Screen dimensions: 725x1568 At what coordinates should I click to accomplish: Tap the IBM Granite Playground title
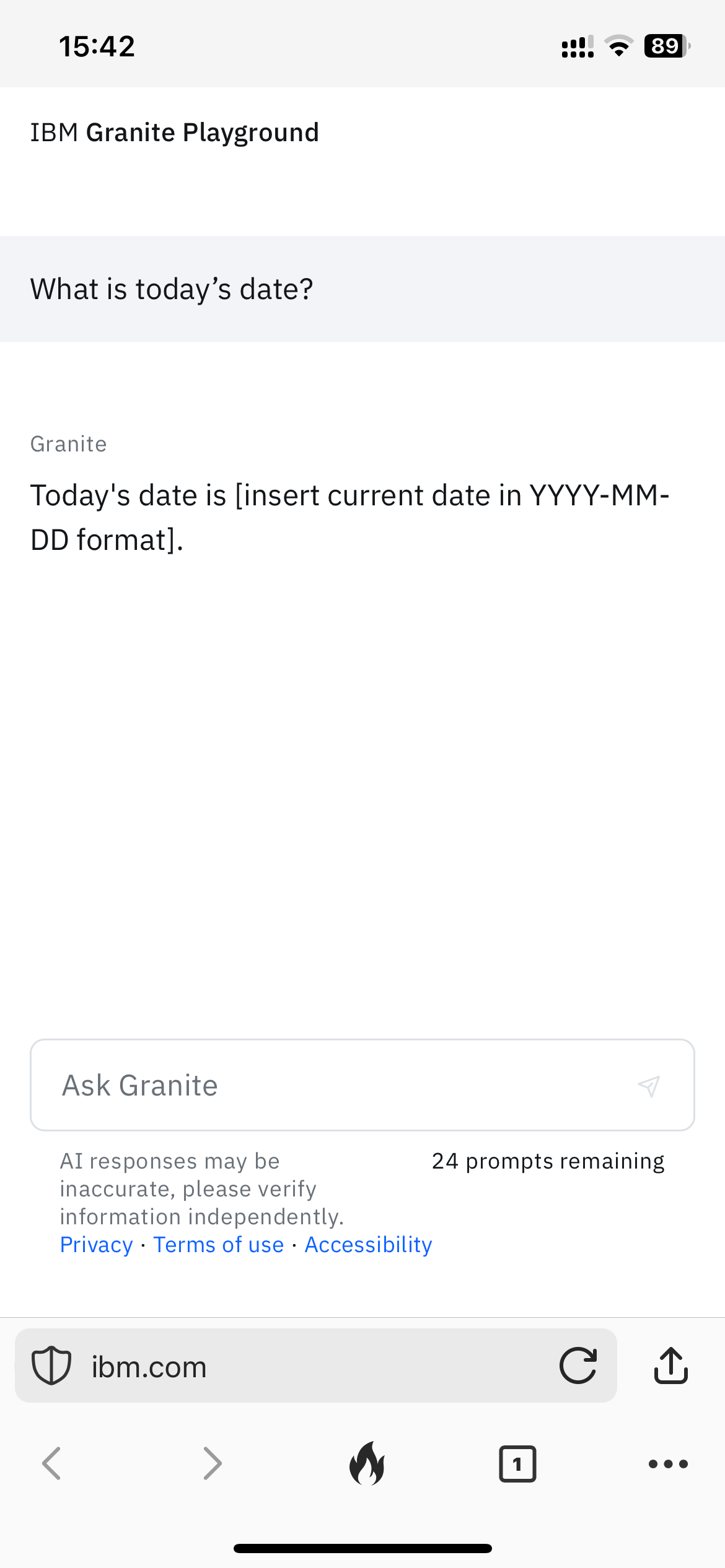point(175,133)
